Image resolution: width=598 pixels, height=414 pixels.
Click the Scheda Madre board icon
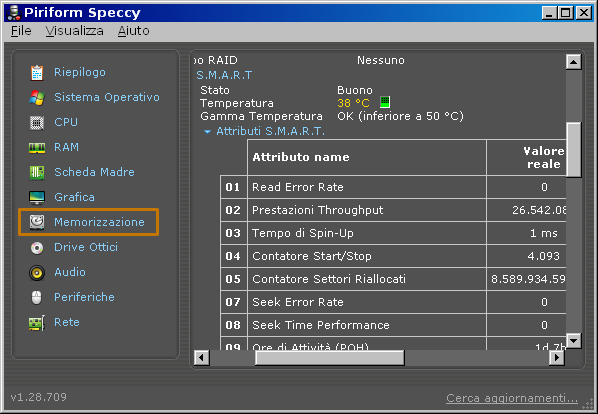tap(37, 172)
